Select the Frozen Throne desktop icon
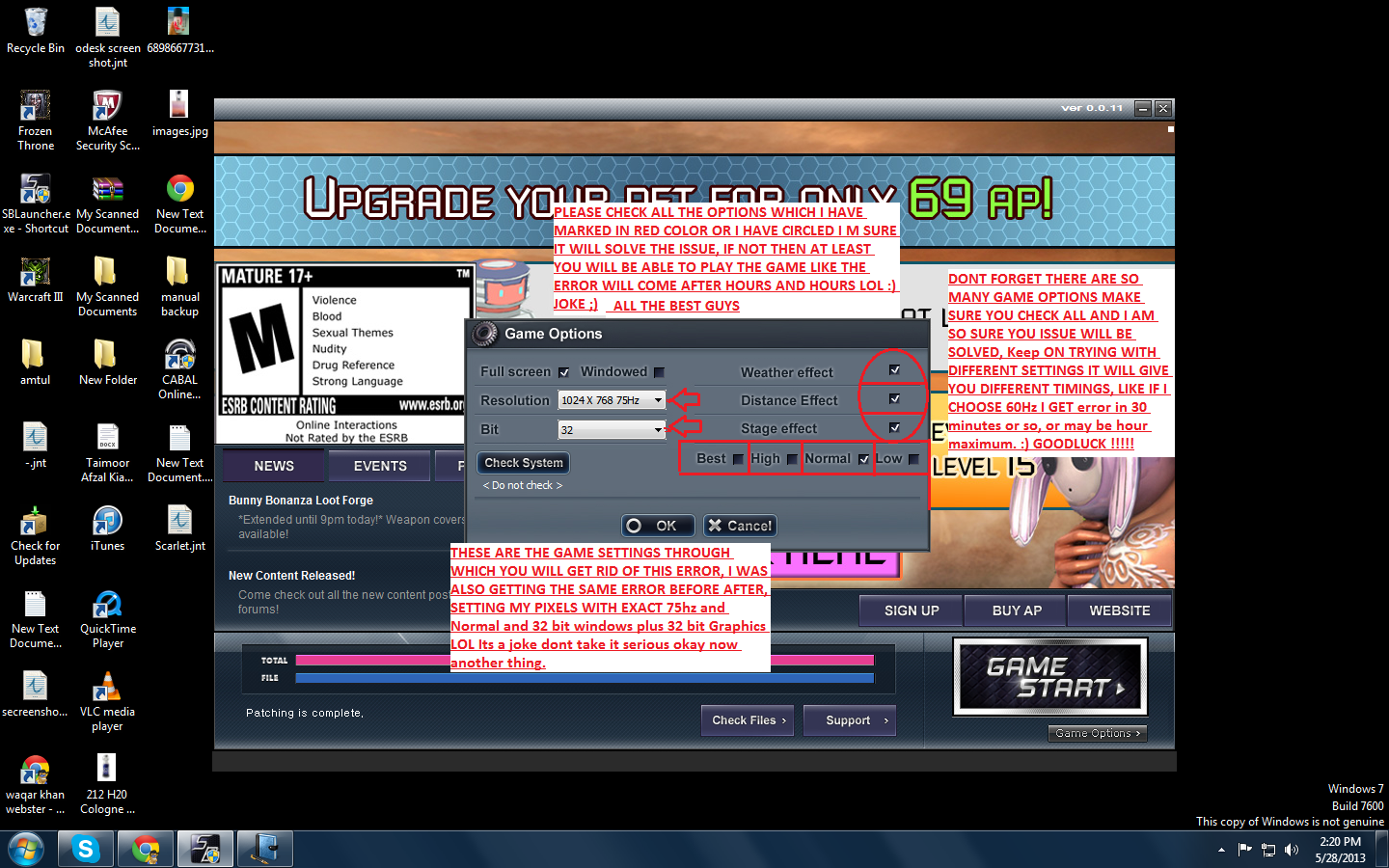The image size is (1389, 868). click(36, 121)
